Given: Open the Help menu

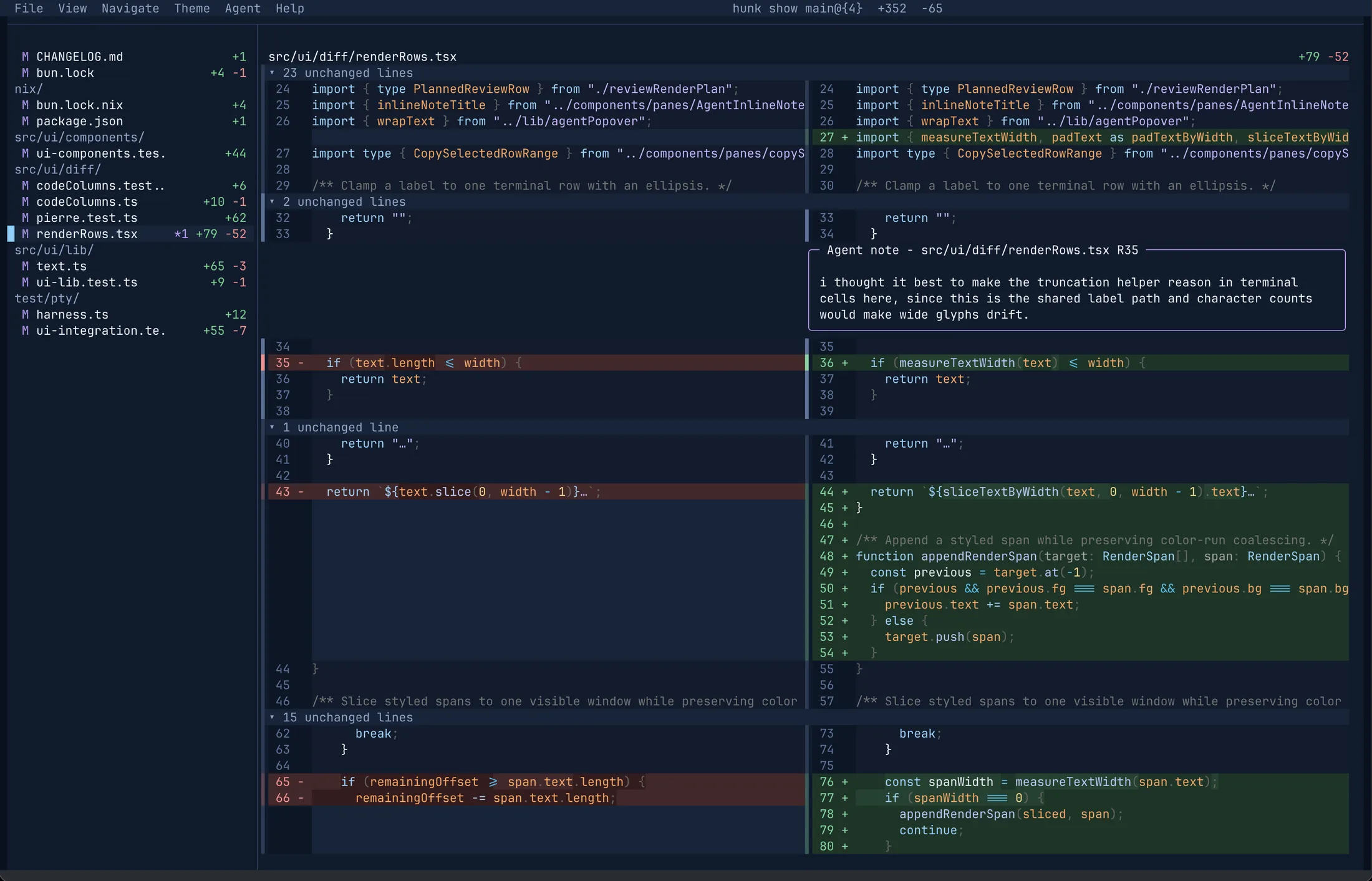Looking at the screenshot, I should [290, 8].
